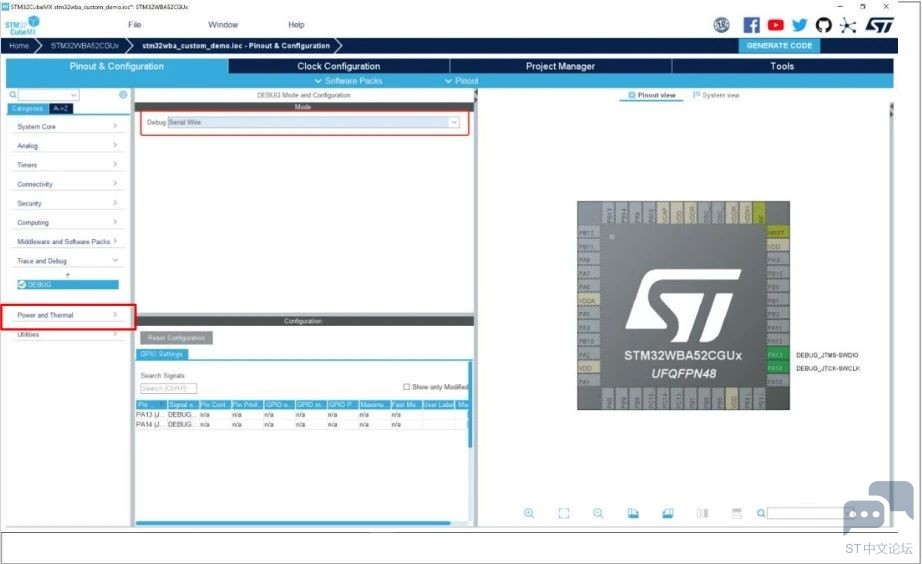Click the STM32WBA52CGUx breadcrumb

click(85, 45)
